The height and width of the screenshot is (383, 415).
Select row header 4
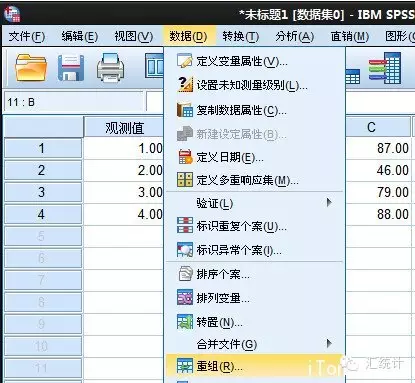click(x=42, y=214)
